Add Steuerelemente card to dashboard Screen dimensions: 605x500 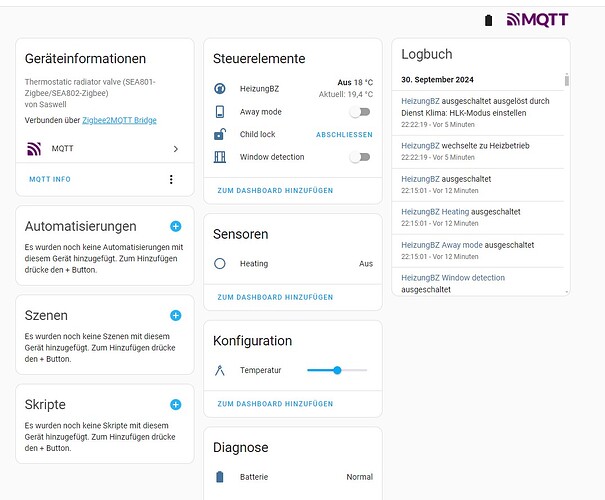coord(275,191)
